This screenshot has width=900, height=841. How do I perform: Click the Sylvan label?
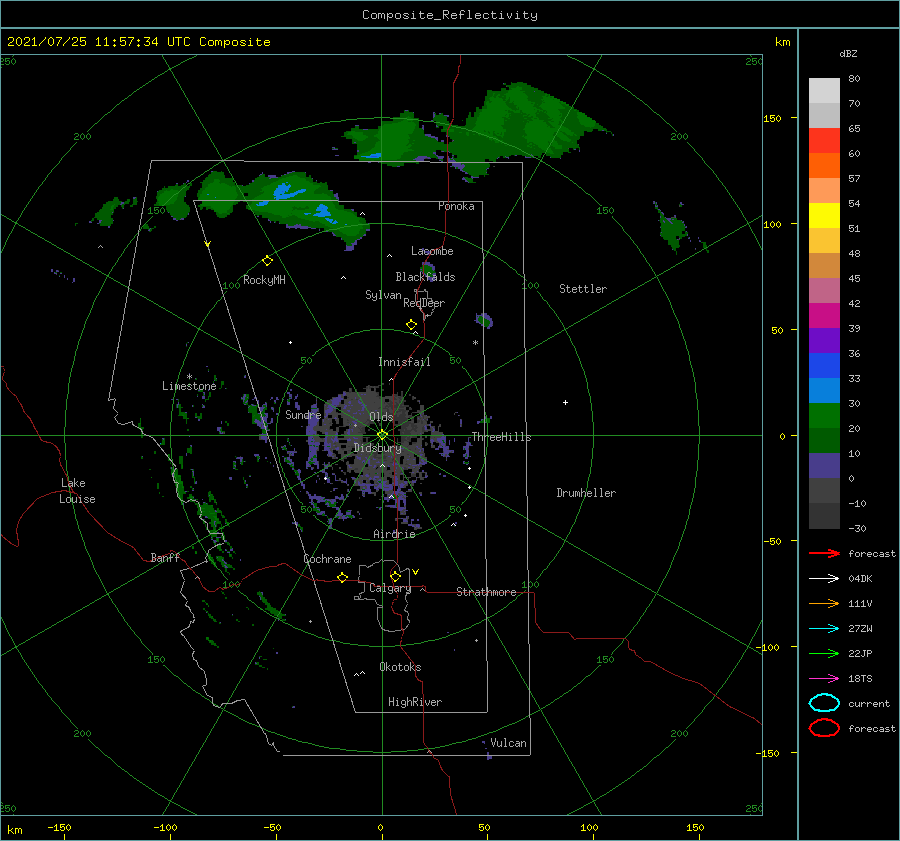(383, 295)
